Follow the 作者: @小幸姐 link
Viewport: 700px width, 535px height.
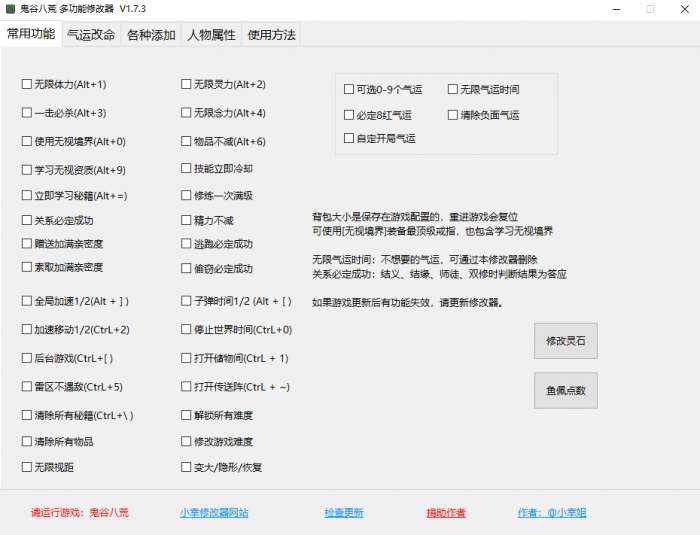(x=552, y=512)
